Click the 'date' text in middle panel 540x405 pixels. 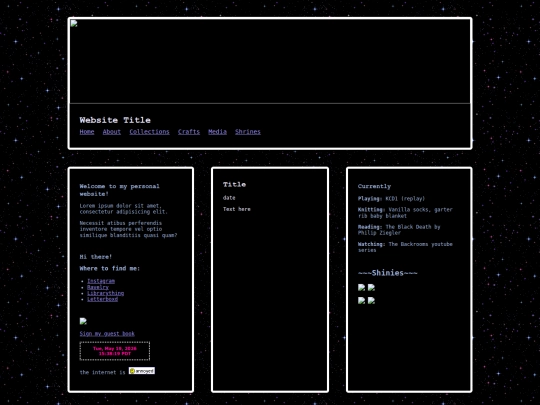[x=229, y=198]
